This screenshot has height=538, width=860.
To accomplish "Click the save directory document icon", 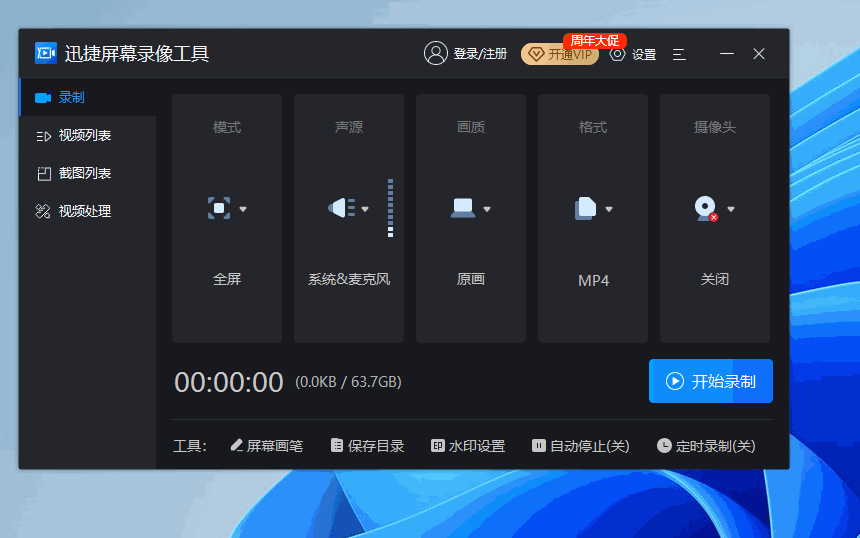I will pos(337,445).
